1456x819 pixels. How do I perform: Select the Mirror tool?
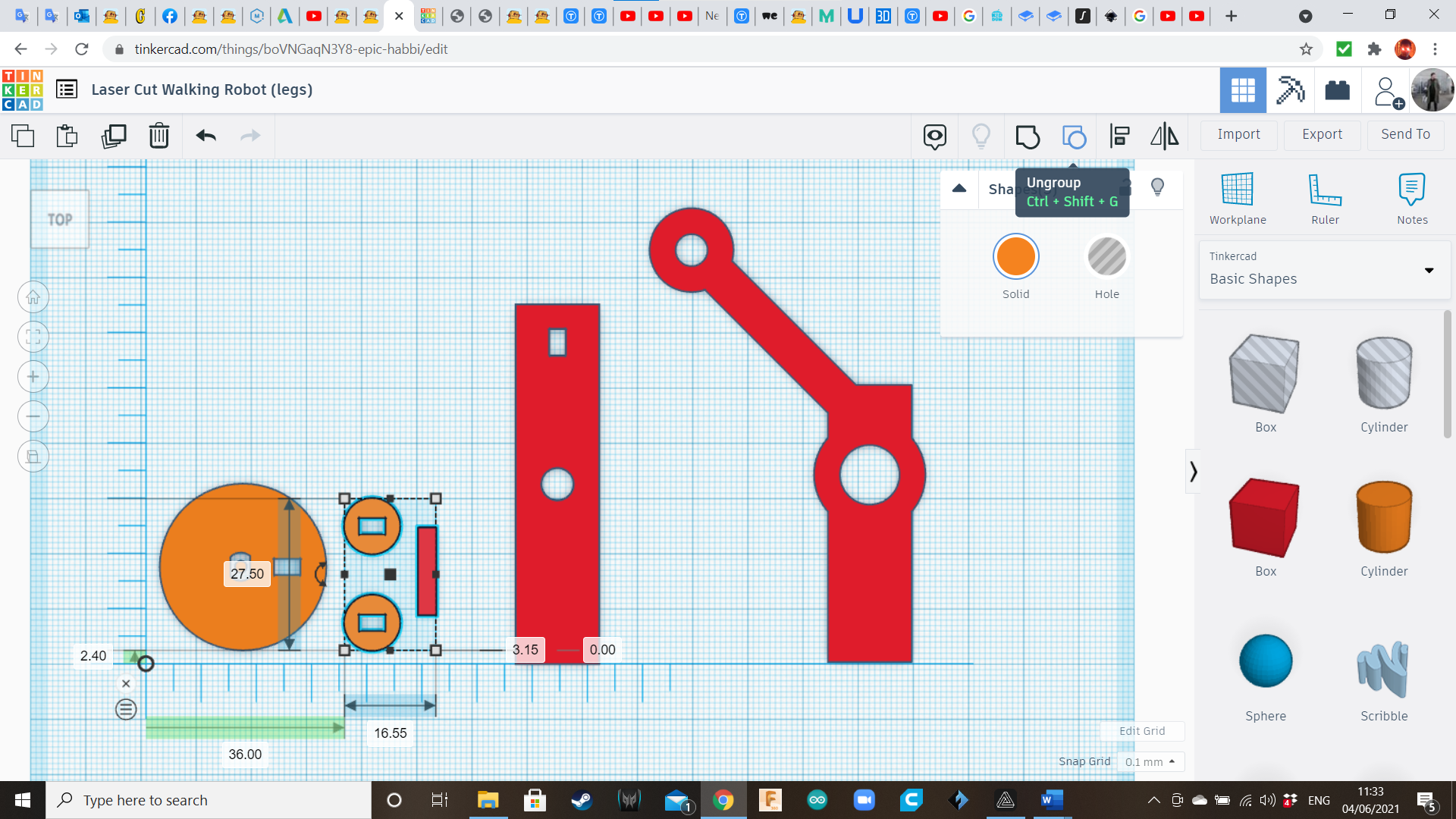click(x=1164, y=136)
